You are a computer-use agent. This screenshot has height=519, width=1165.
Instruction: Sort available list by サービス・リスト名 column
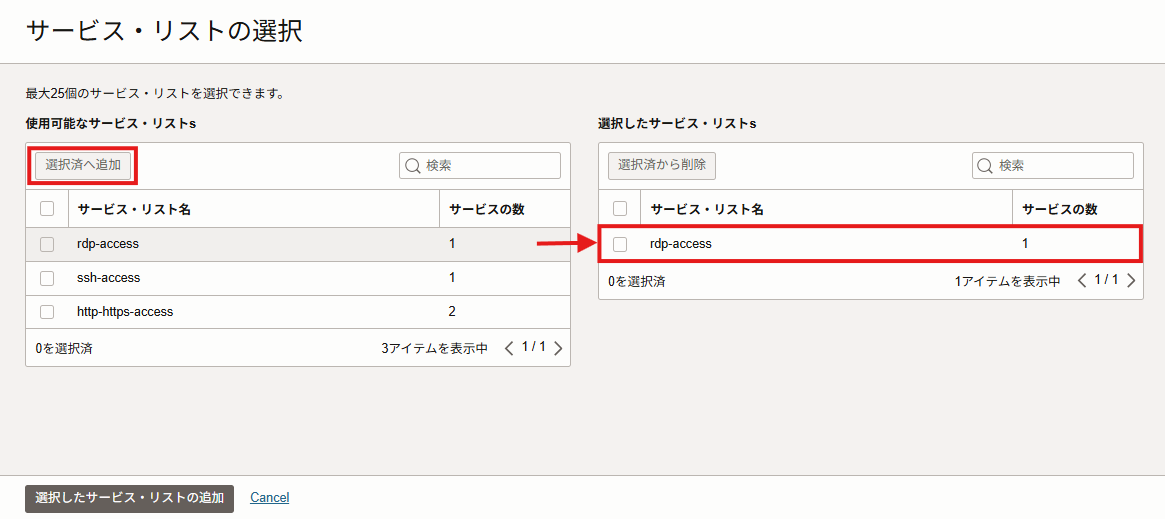(x=134, y=210)
